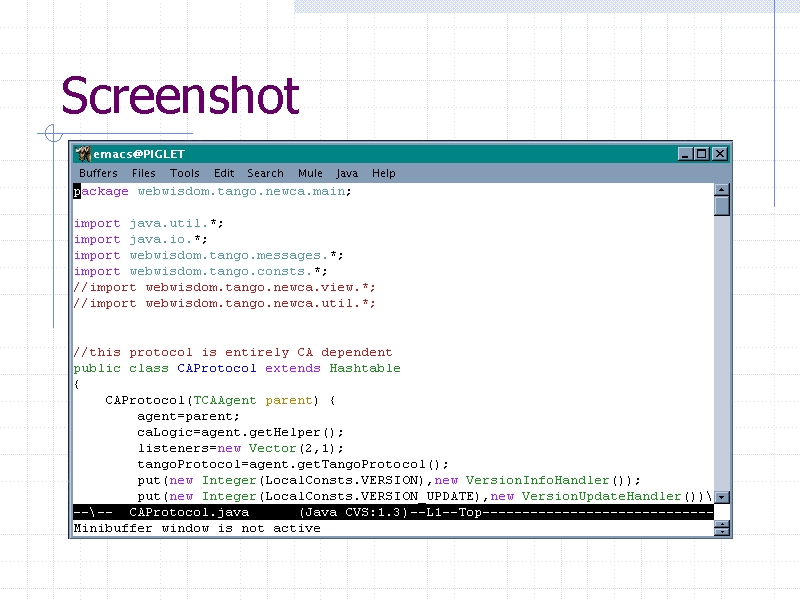This screenshot has width=800, height=600.
Task: Open the Tools menu
Action: click(x=184, y=173)
